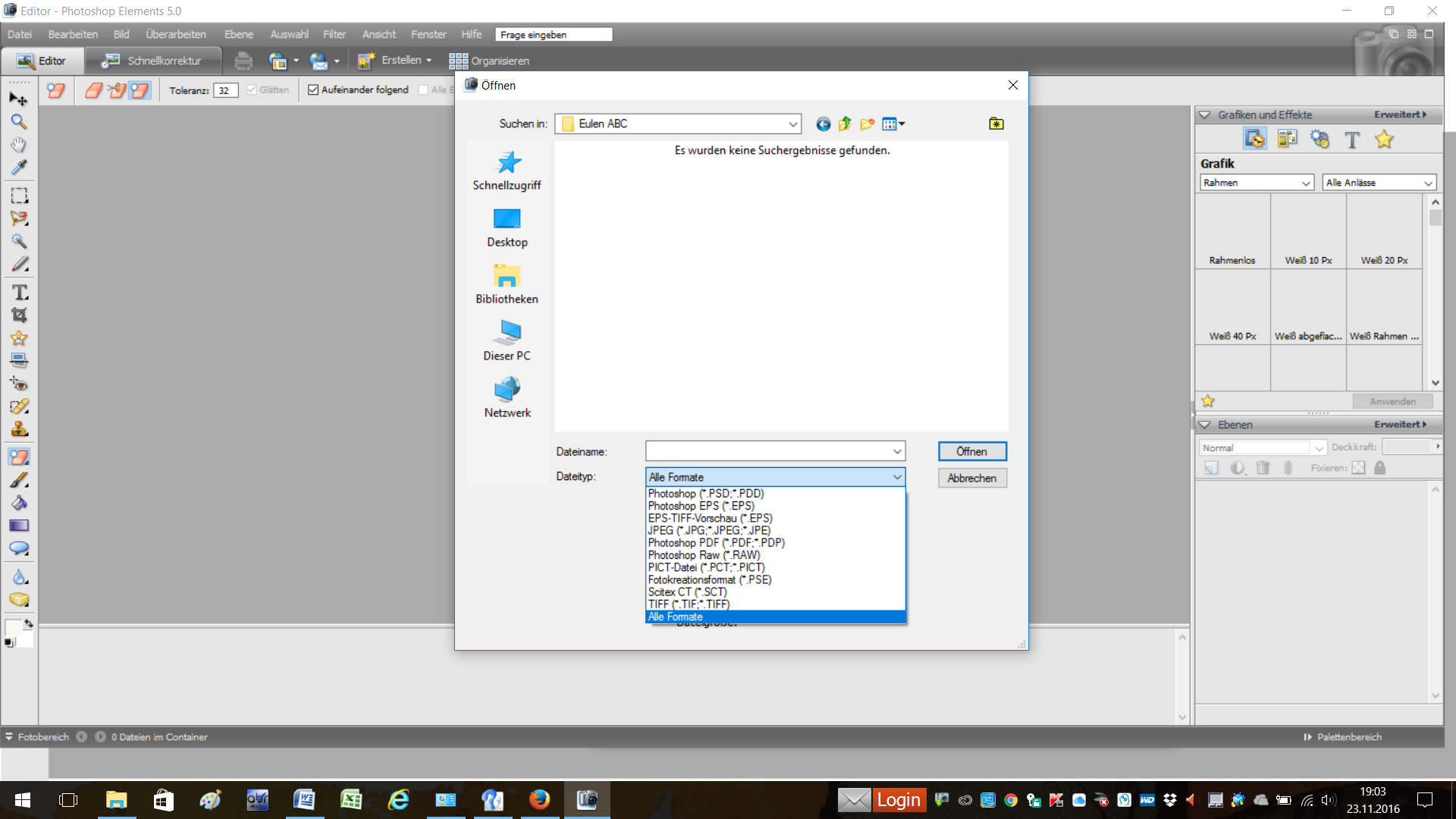The width and height of the screenshot is (1456, 819).
Task: Select the Eyedropper tool
Action: click(x=19, y=168)
